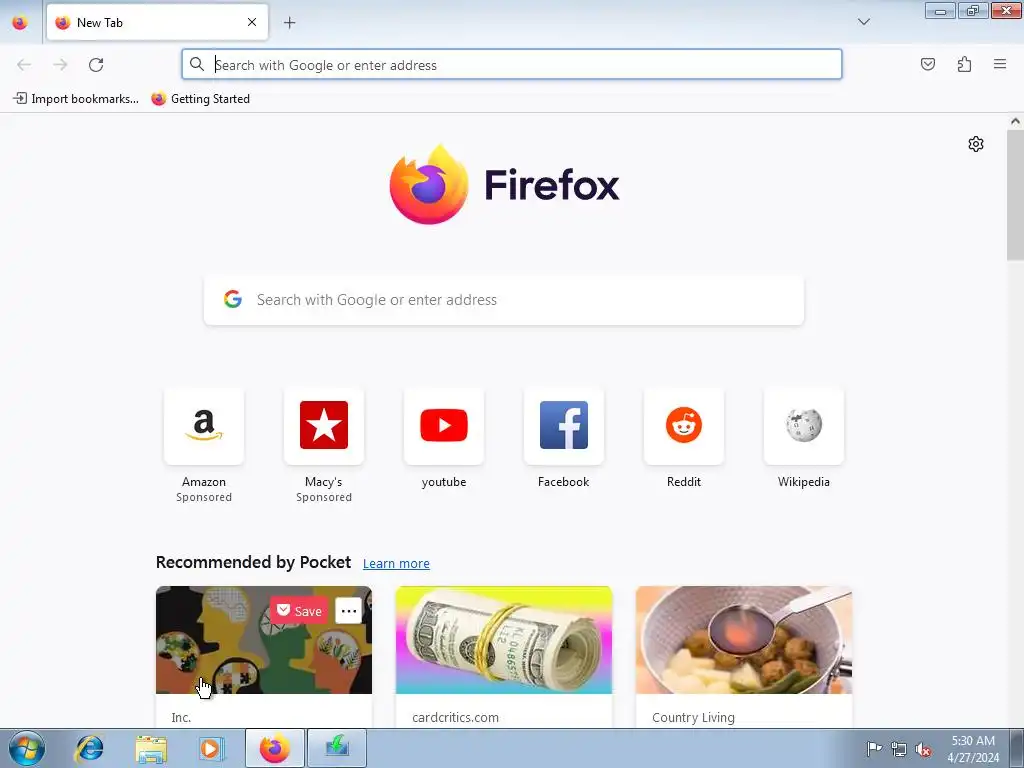Click search magnifier icon in address bar
Screen dimensions: 1024x768
click(x=197, y=64)
